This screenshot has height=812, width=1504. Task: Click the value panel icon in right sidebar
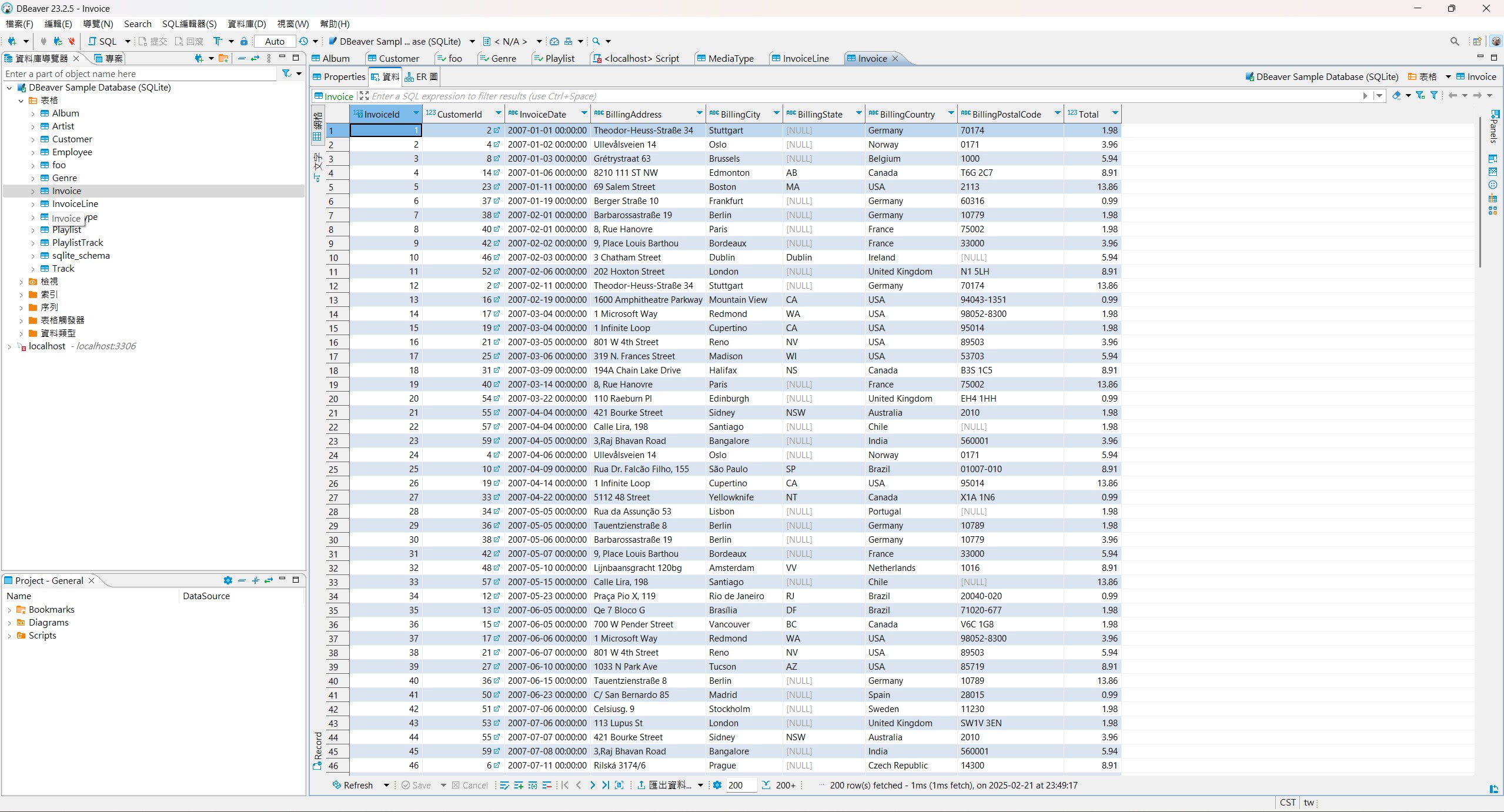[1493, 159]
